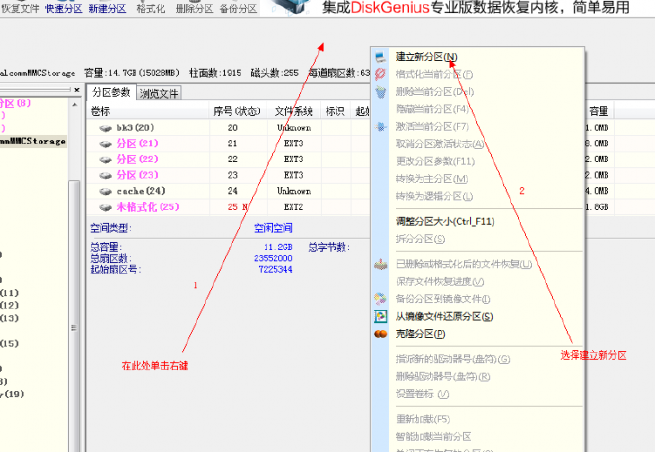Choose 更改分区参数(F11) menu entry
The width and height of the screenshot is (655, 452).
pos(435,161)
